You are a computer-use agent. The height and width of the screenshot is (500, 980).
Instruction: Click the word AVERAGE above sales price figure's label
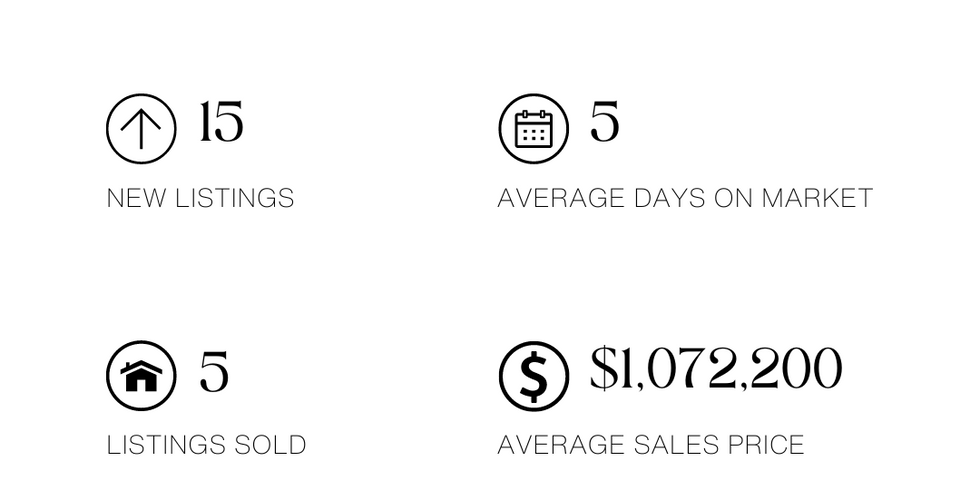tap(561, 445)
